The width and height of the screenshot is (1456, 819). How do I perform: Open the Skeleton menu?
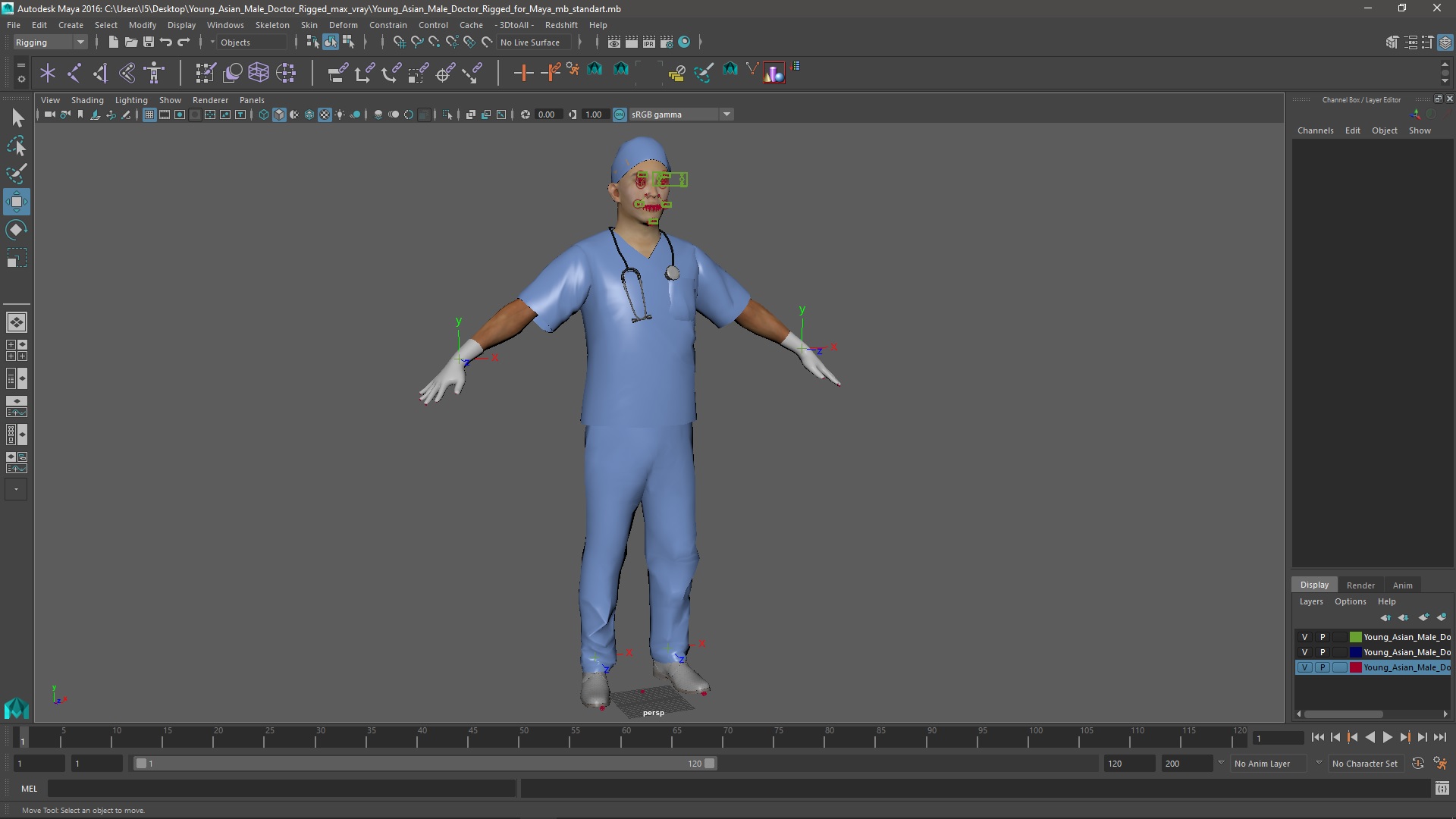(x=271, y=25)
